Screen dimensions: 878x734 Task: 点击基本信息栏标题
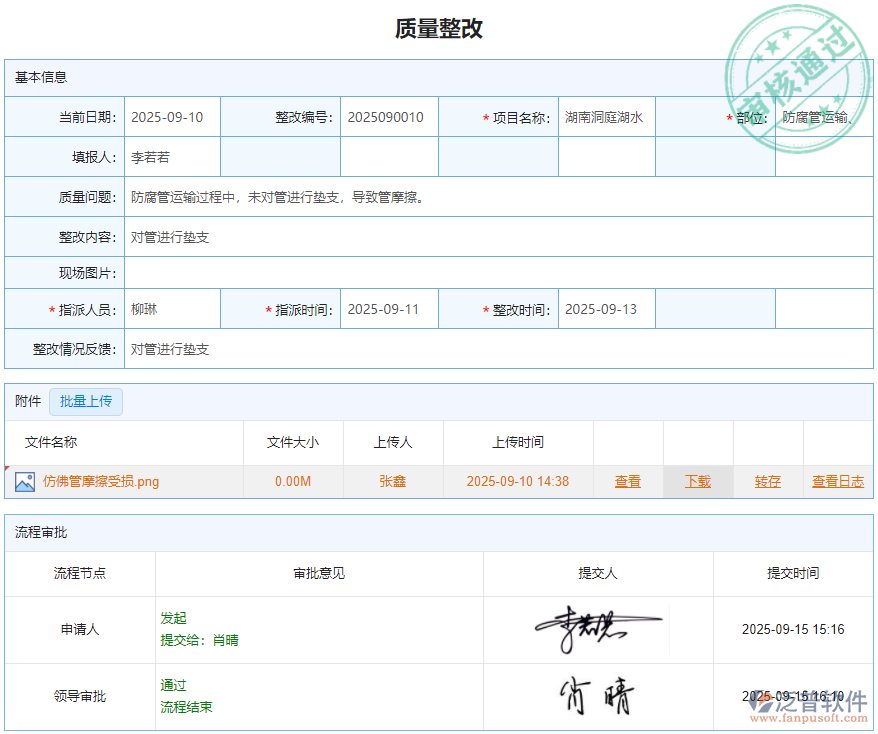click(41, 77)
